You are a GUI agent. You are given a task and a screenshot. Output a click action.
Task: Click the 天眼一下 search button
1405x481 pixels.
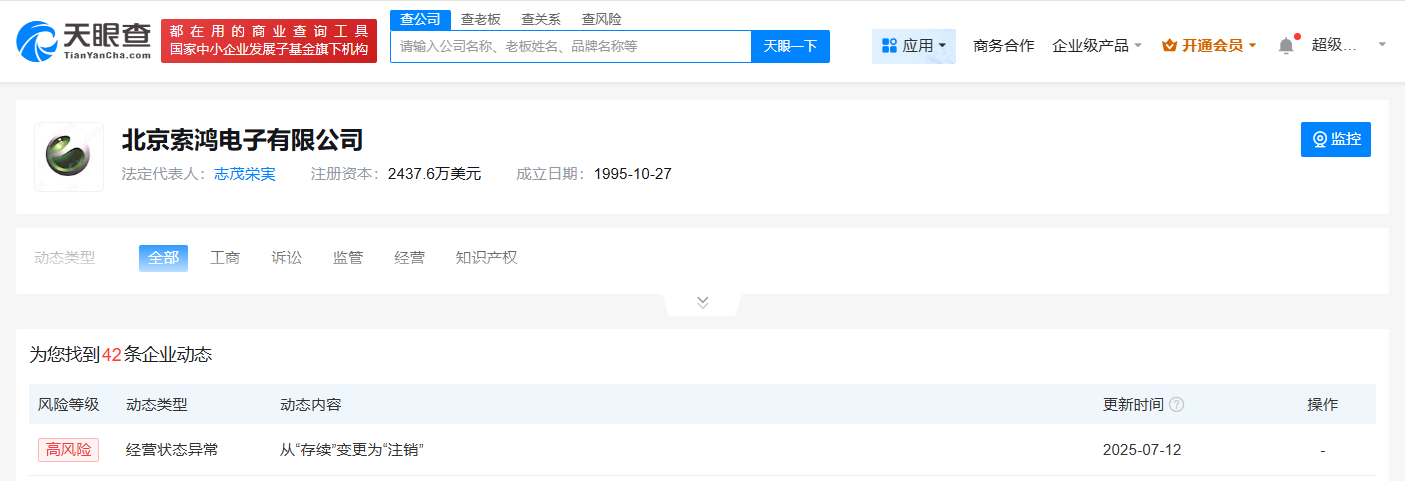click(790, 46)
